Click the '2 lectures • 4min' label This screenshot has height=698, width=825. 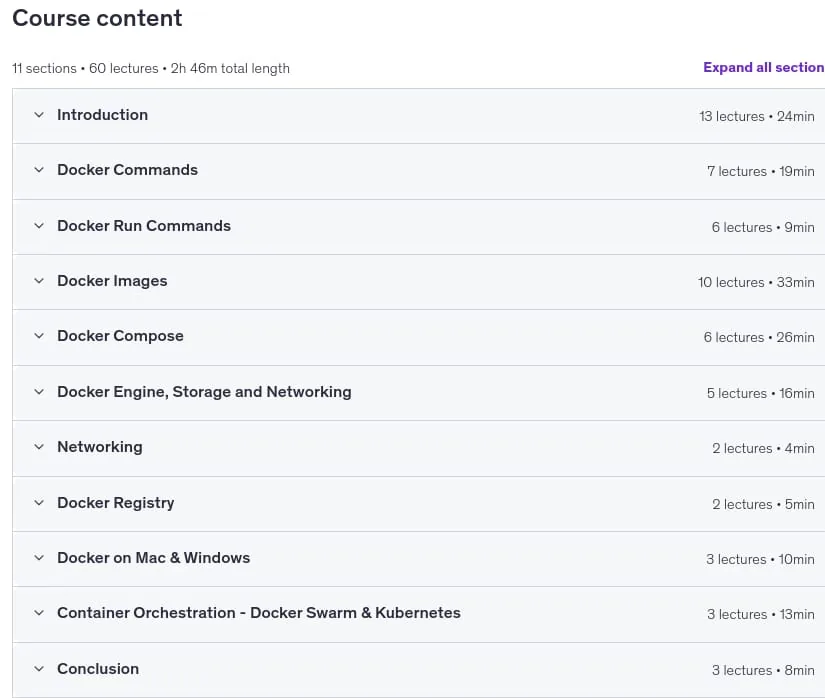pos(763,449)
